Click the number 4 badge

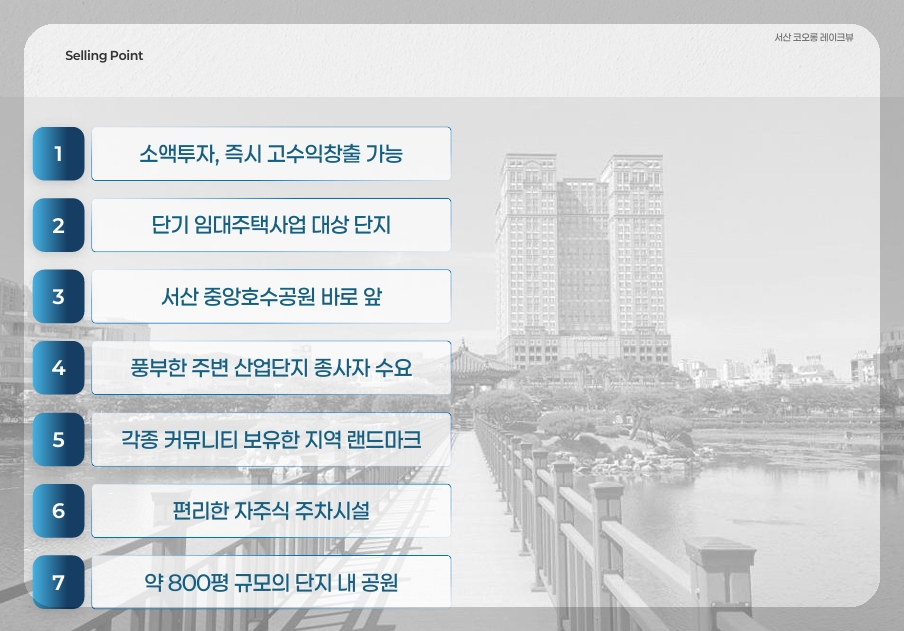58,367
